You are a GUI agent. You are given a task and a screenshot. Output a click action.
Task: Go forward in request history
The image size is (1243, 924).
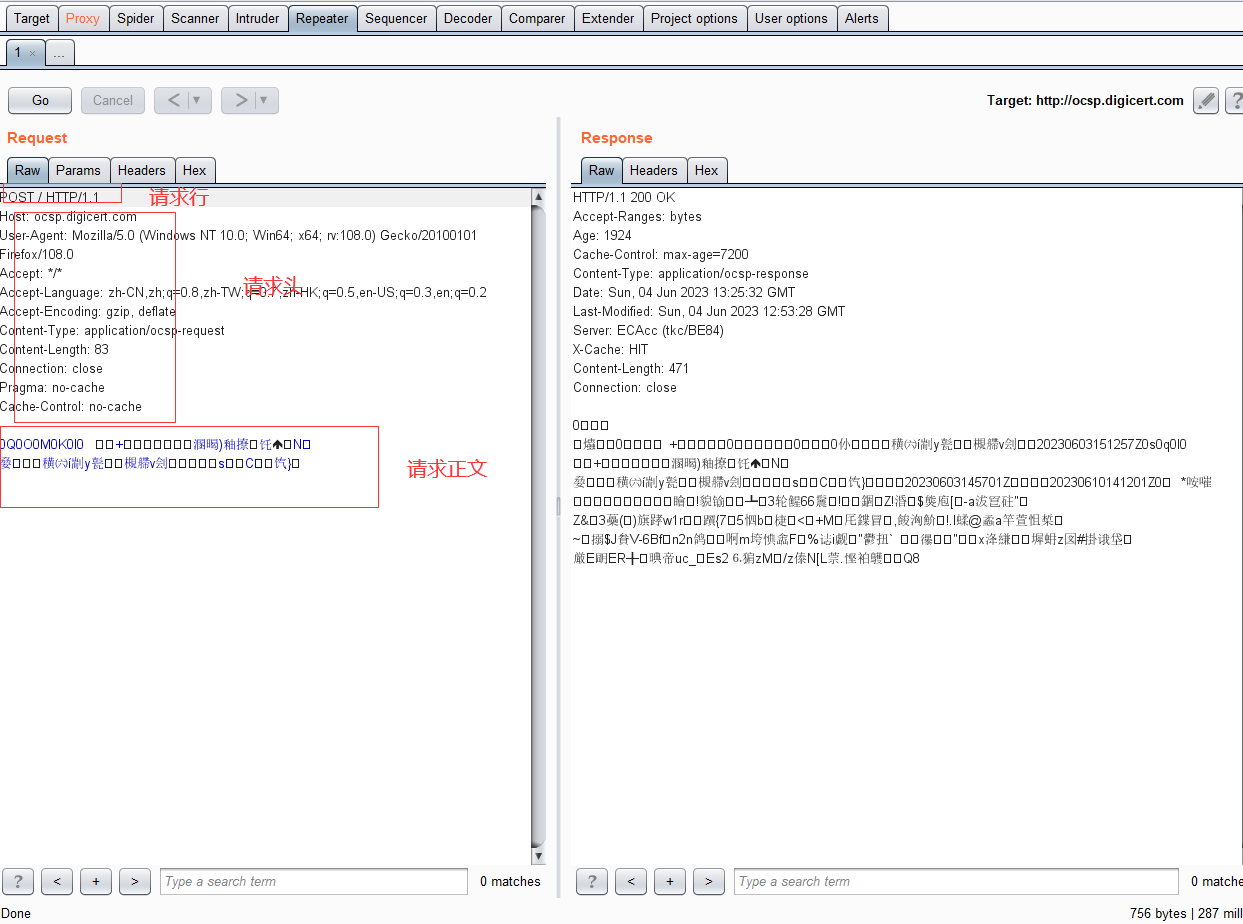coord(240,100)
